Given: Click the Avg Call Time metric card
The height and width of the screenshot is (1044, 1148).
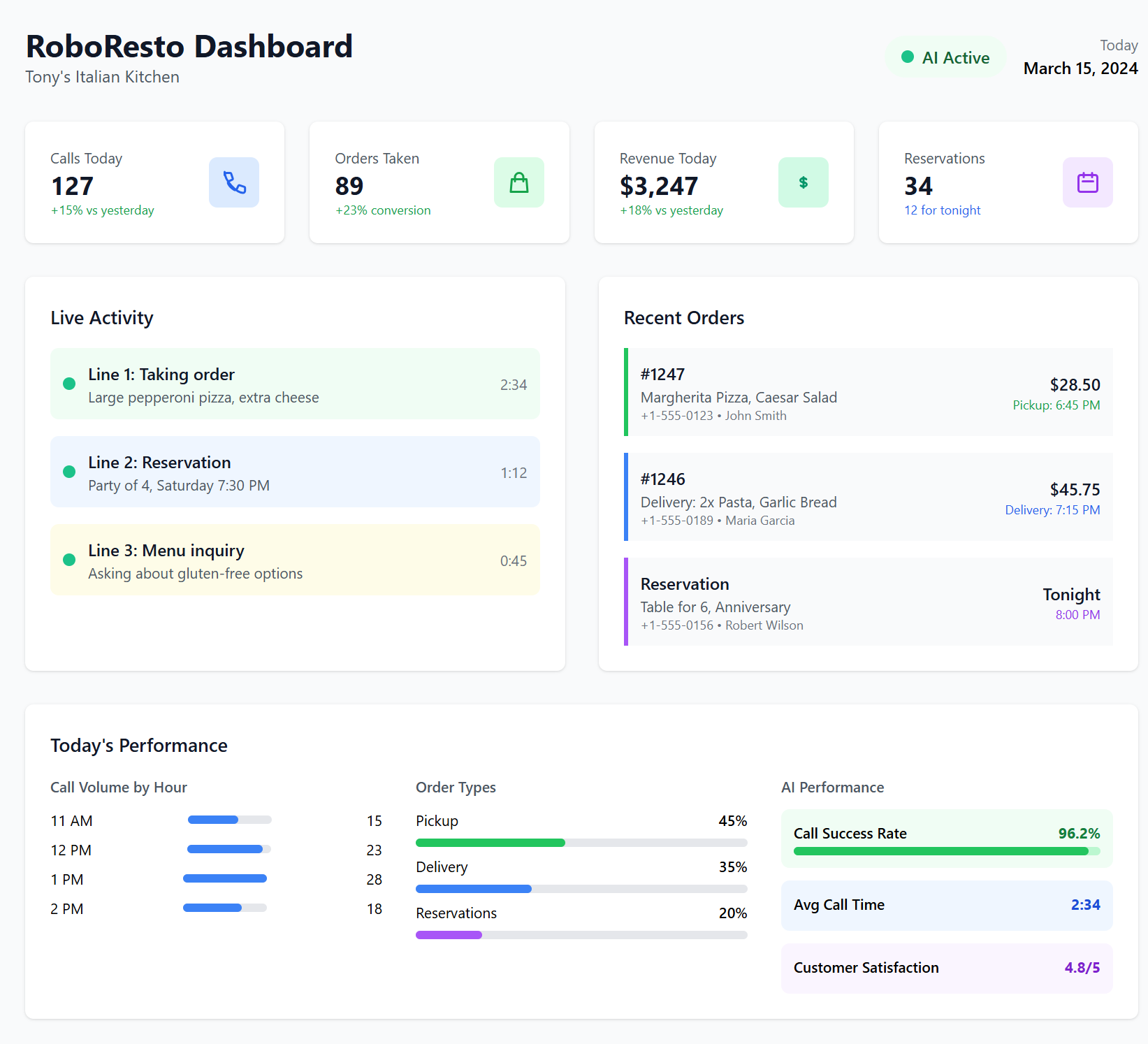Looking at the screenshot, I should pyautogui.click(x=946, y=905).
